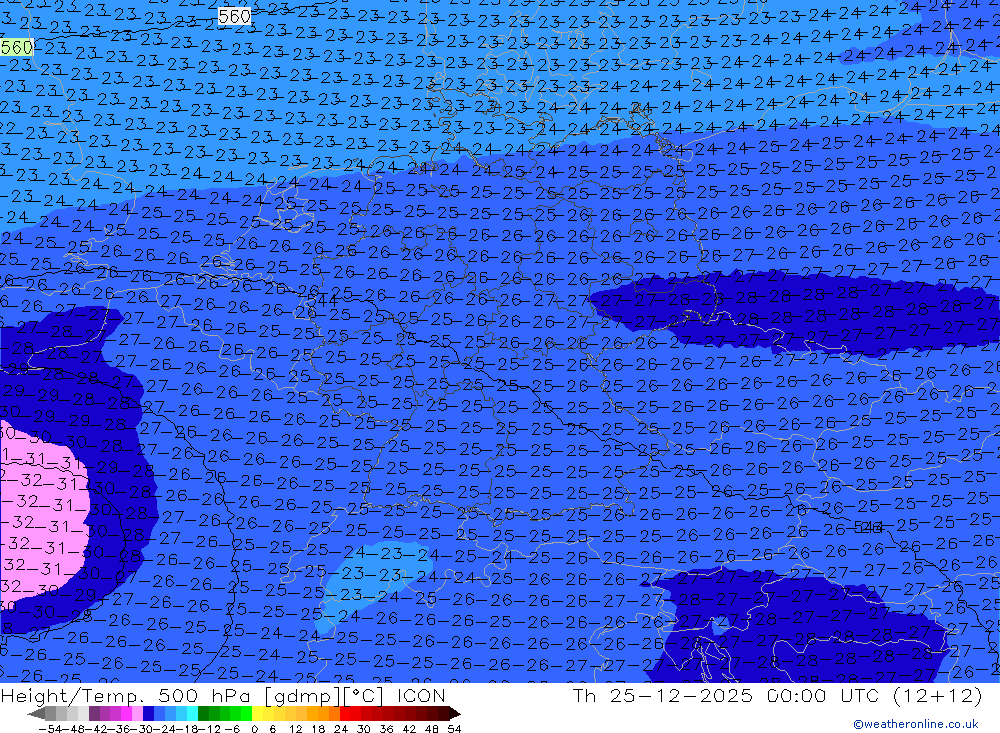Image resolution: width=1000 pixels, height=733 pixels.
Task: Click the "-30" legend value
Action: click(143, 729)
